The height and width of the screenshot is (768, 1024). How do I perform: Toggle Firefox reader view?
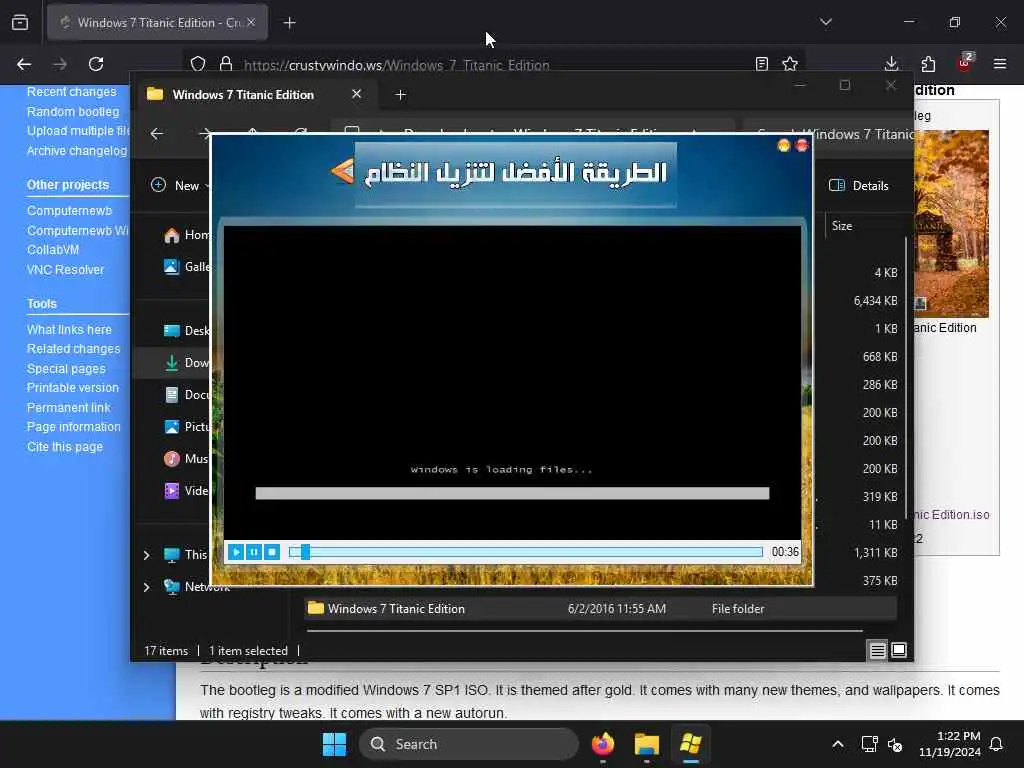(x=761, y=64)
